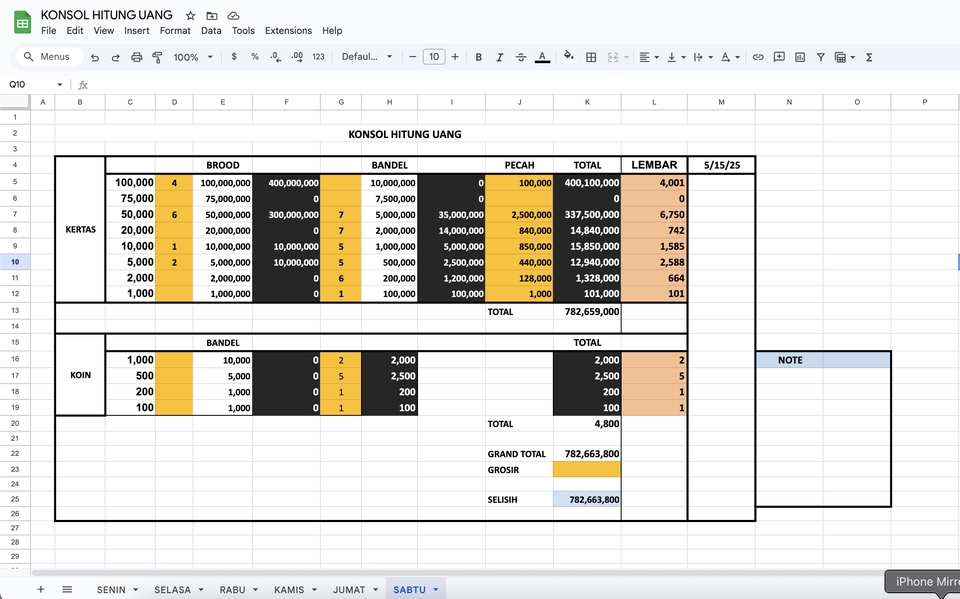Open the Extensions menu
Screen dimensions: 960x599
(x=288, y=31)
